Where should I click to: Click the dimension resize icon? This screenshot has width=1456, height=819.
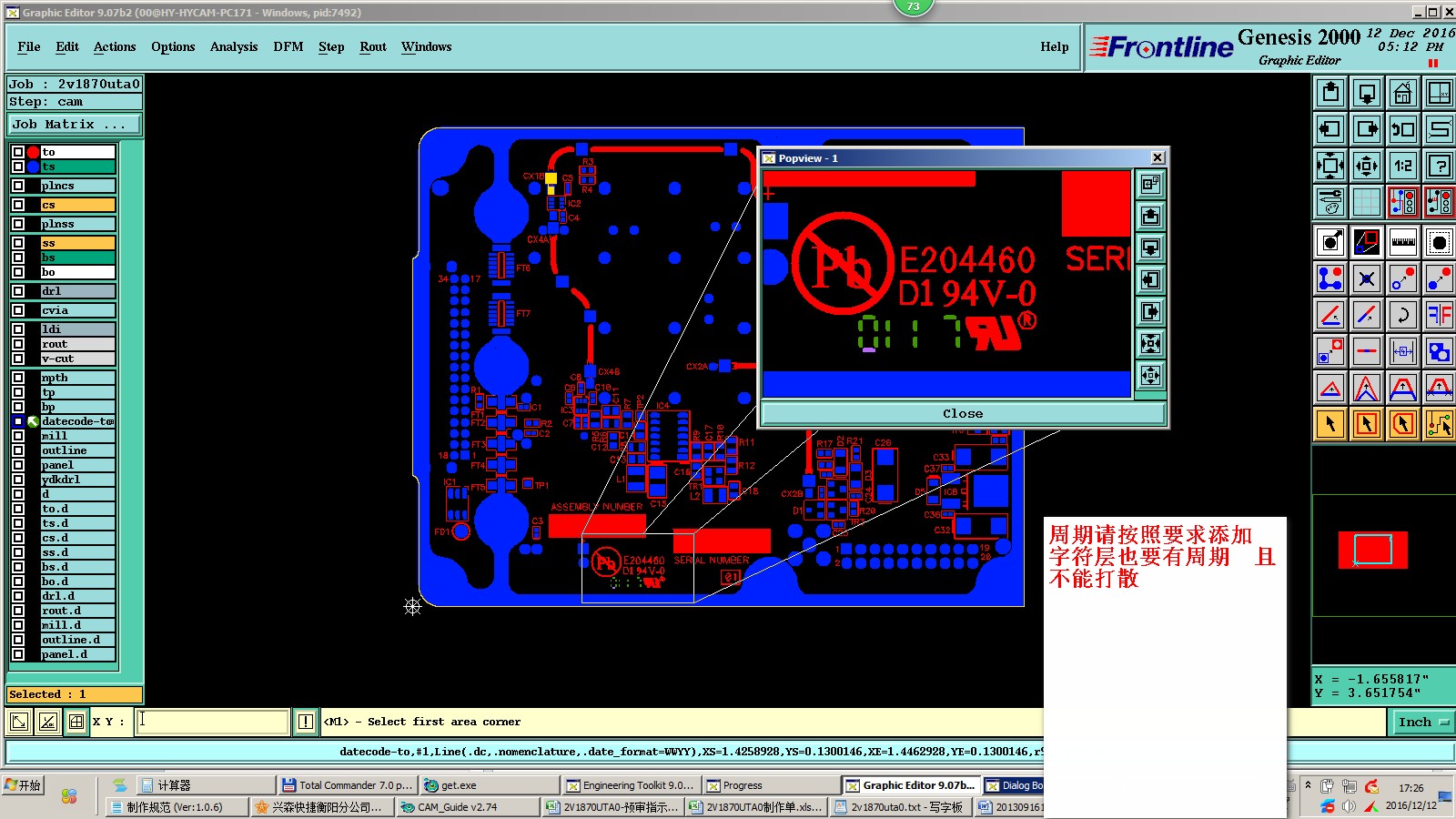[1403, 351]
